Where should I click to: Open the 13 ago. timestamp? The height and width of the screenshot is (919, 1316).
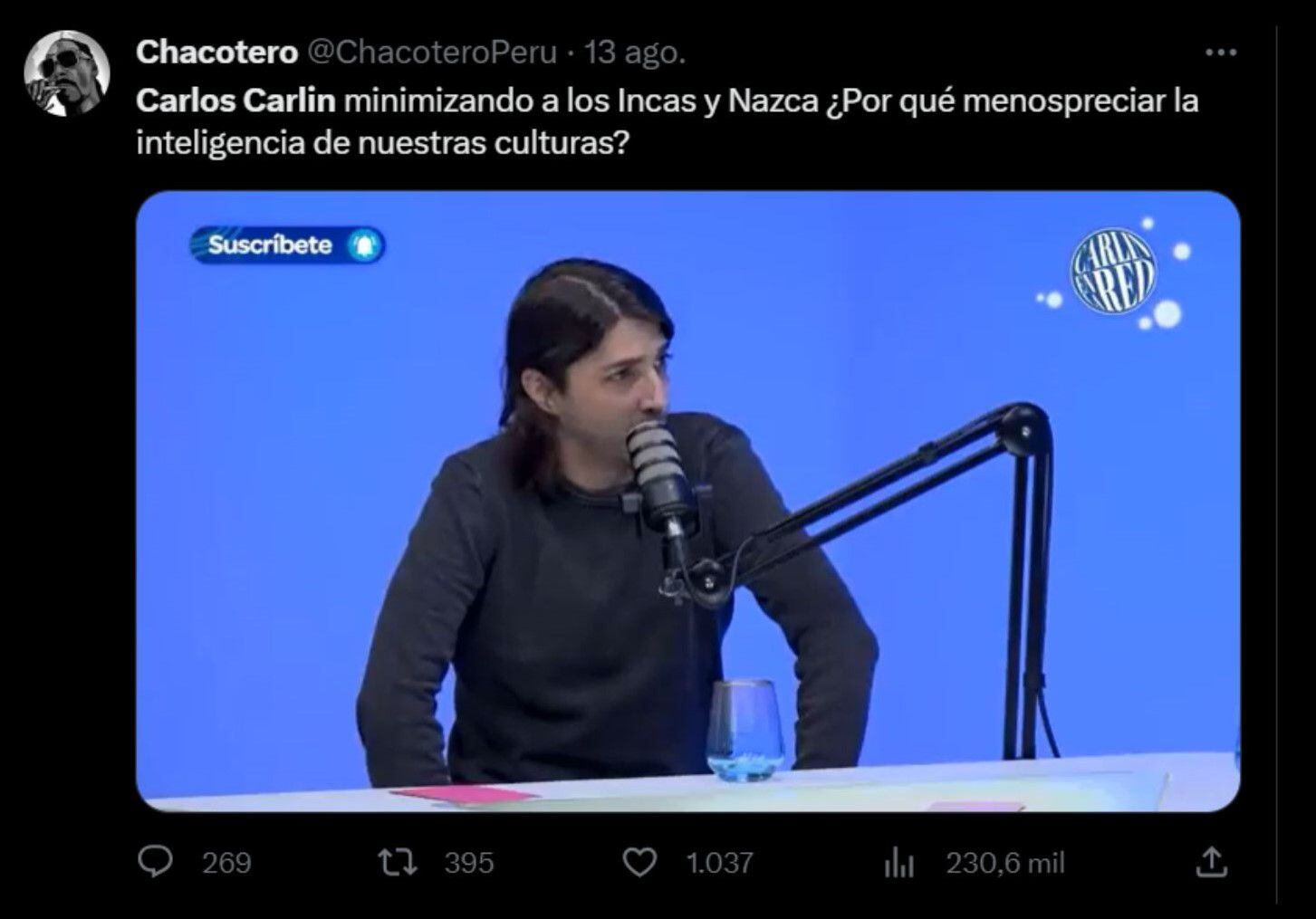(x=635, y=53)
